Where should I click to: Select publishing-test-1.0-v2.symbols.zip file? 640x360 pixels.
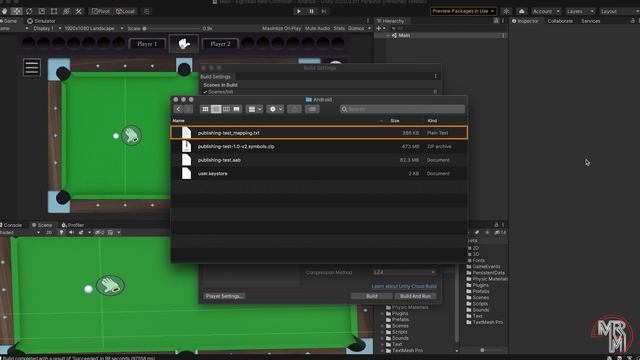319,147
